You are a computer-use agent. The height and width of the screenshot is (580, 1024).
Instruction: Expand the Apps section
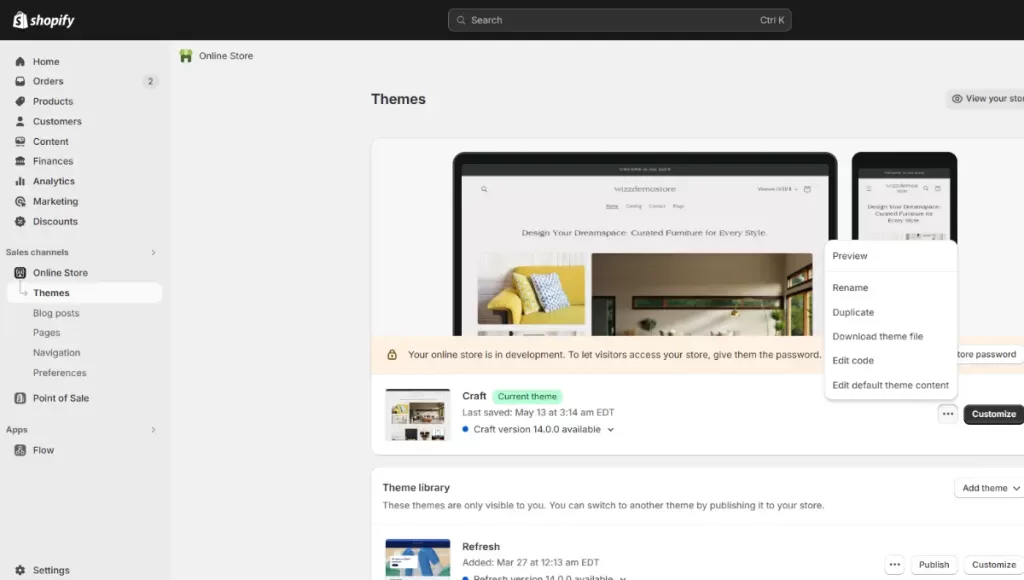[x=153, y=430]
